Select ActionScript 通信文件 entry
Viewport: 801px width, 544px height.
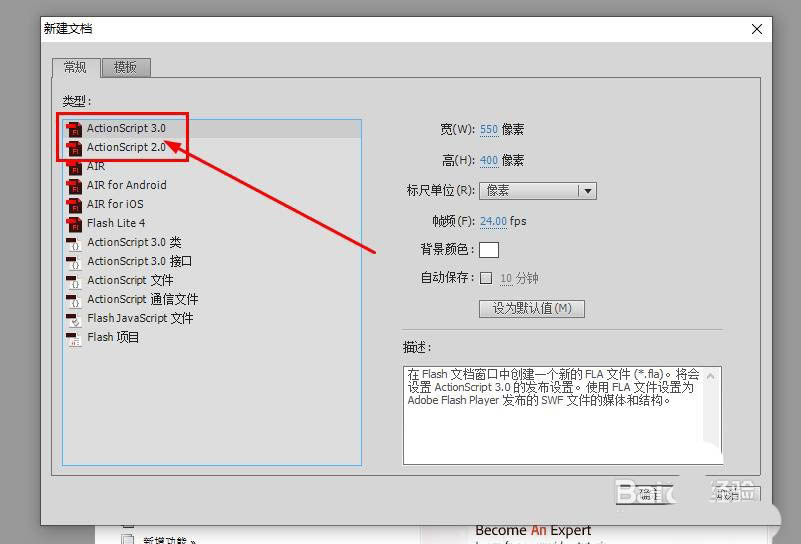(x=212, y=299)
